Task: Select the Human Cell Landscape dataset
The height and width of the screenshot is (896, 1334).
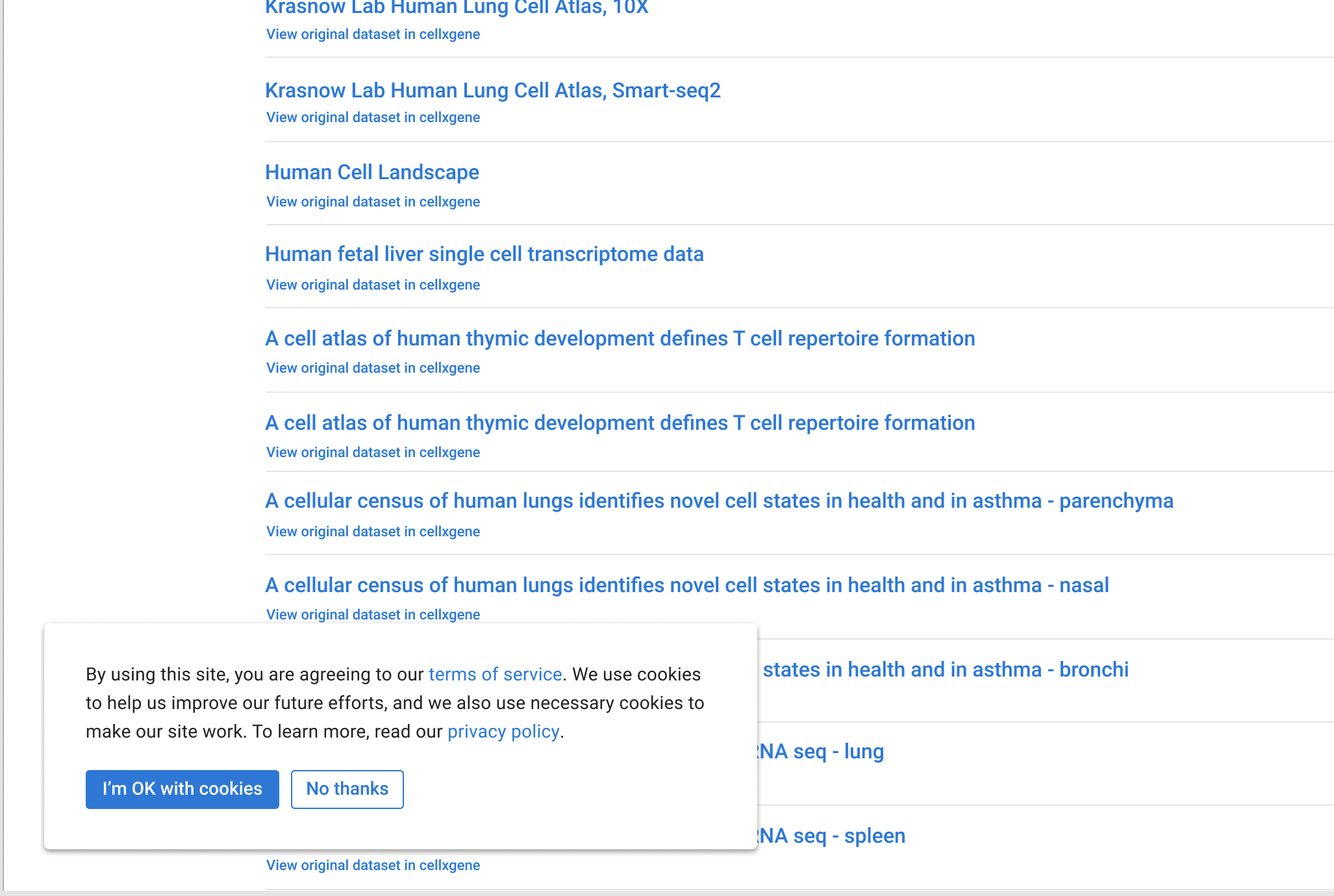Action: [371, 173]
